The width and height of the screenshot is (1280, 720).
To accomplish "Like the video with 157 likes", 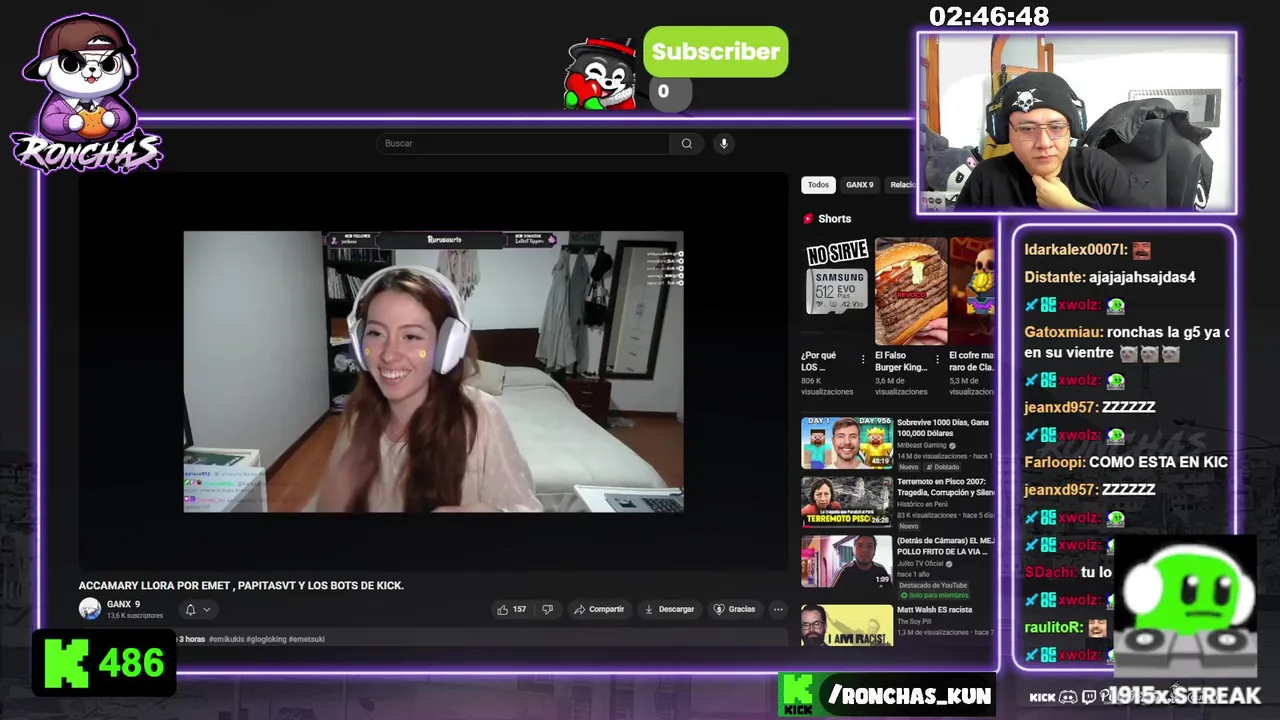I will pos(512,609).
